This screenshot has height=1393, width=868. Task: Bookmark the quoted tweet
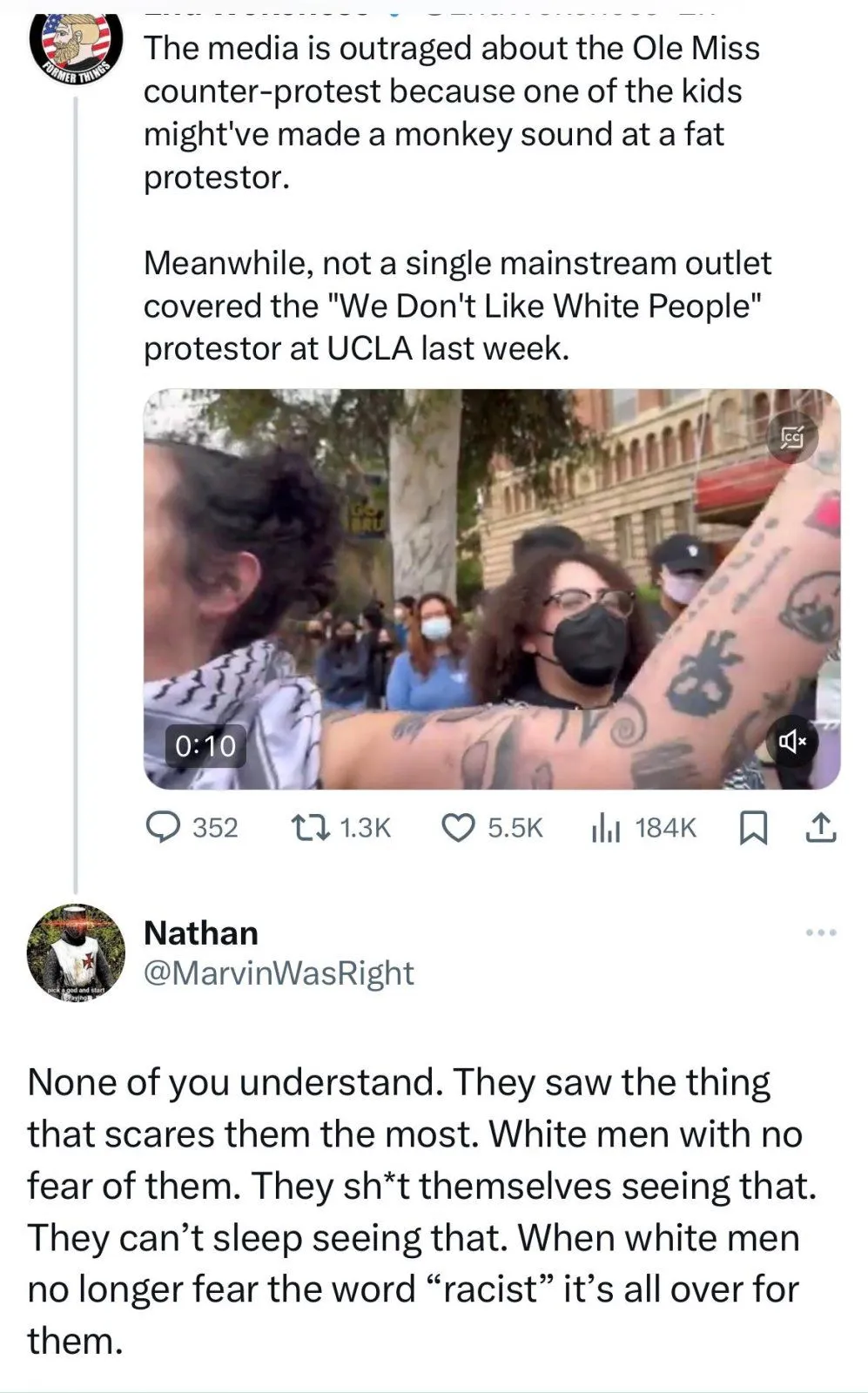[x=753, y=827]
